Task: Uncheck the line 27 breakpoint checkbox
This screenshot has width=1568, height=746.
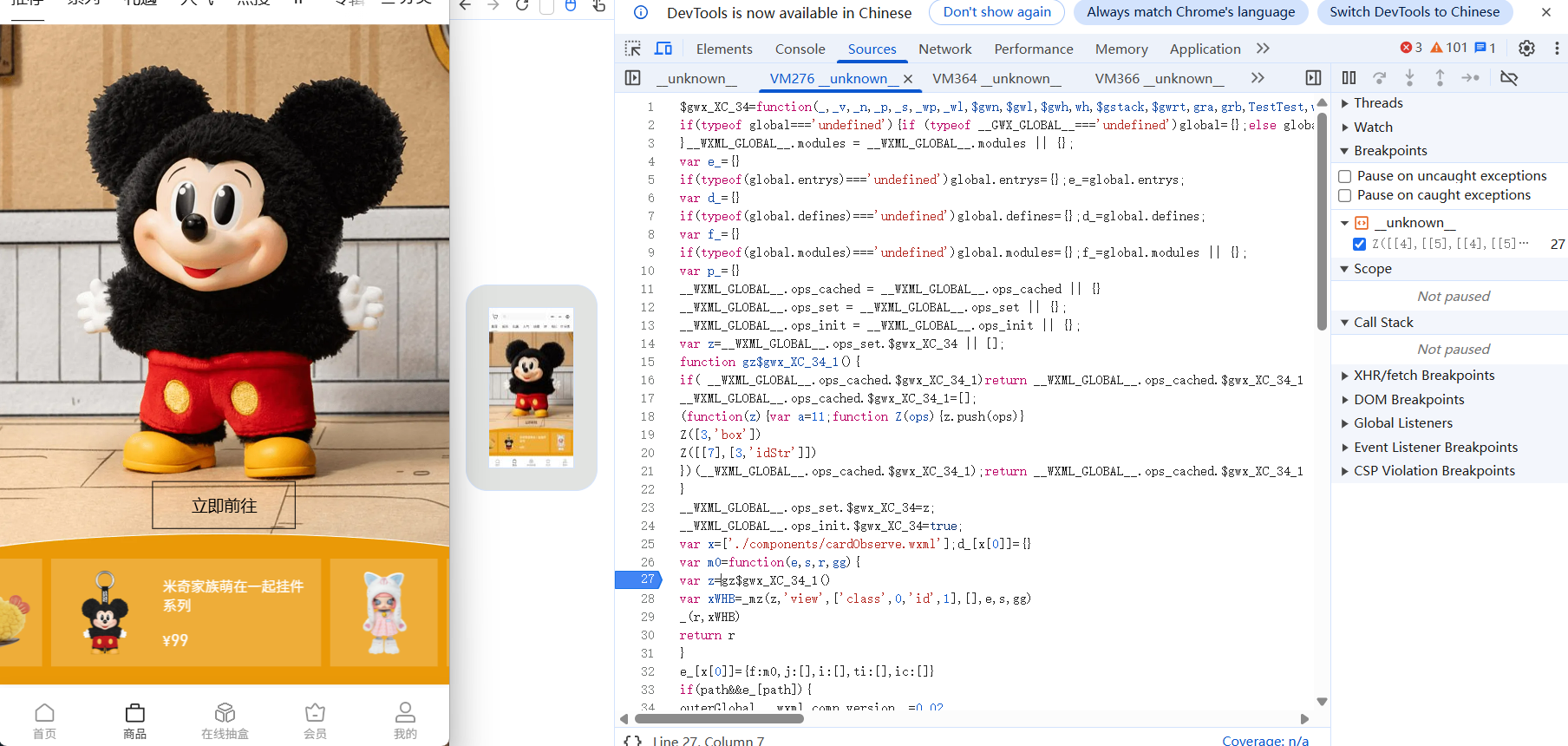Action: 1359,244
